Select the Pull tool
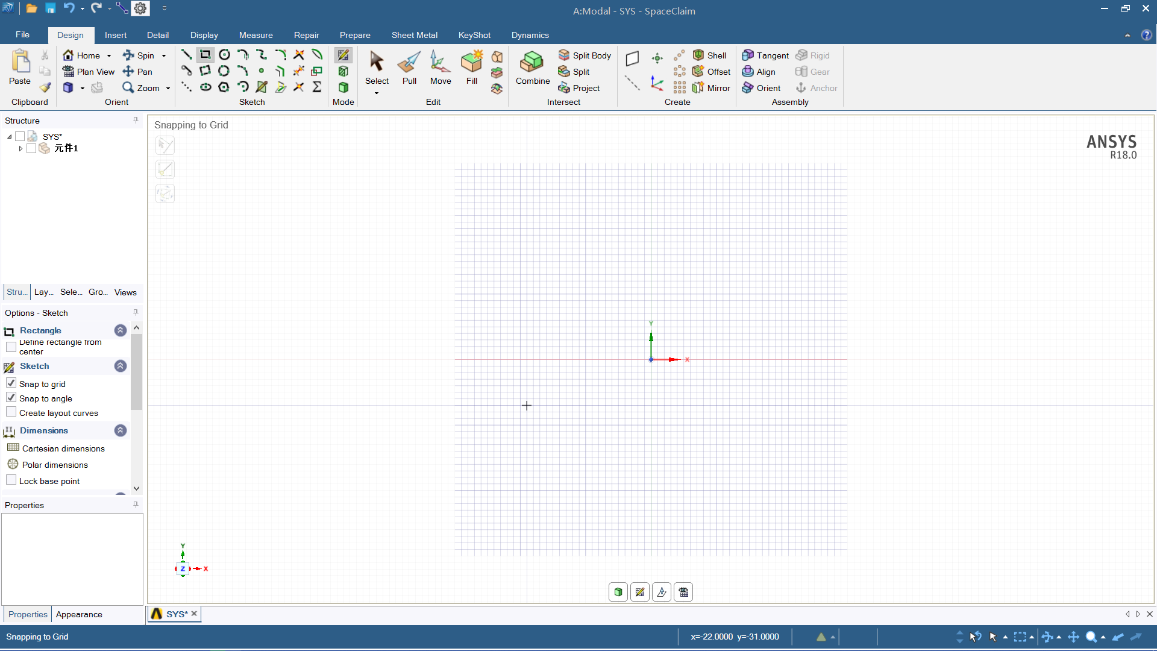1157x651 pixels. pyautogui.click(x=409, y=68)
